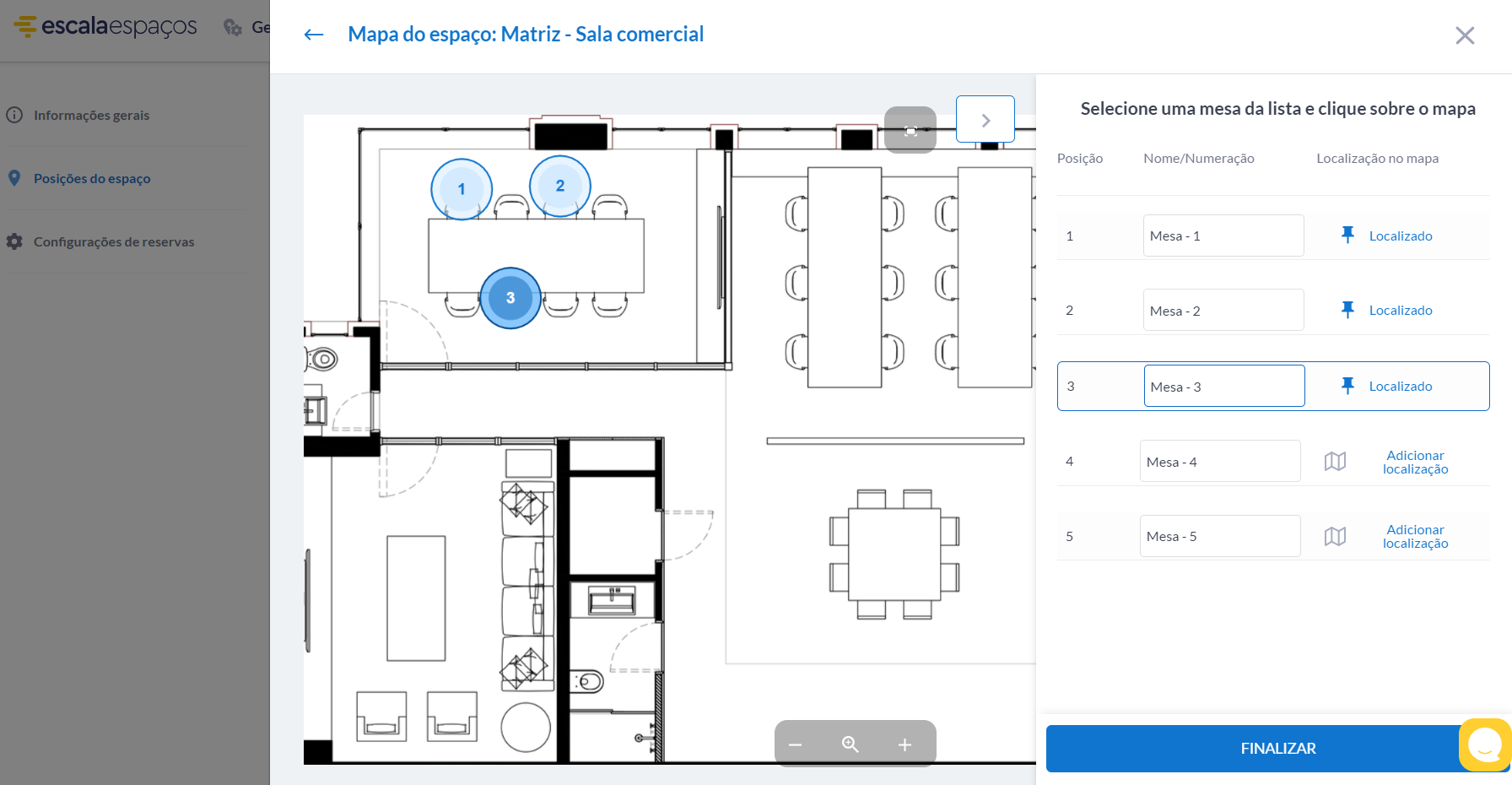The image size is (1512, 785).
Task: Click the fit-to-screen icon above the map
Action: point(910,130)
